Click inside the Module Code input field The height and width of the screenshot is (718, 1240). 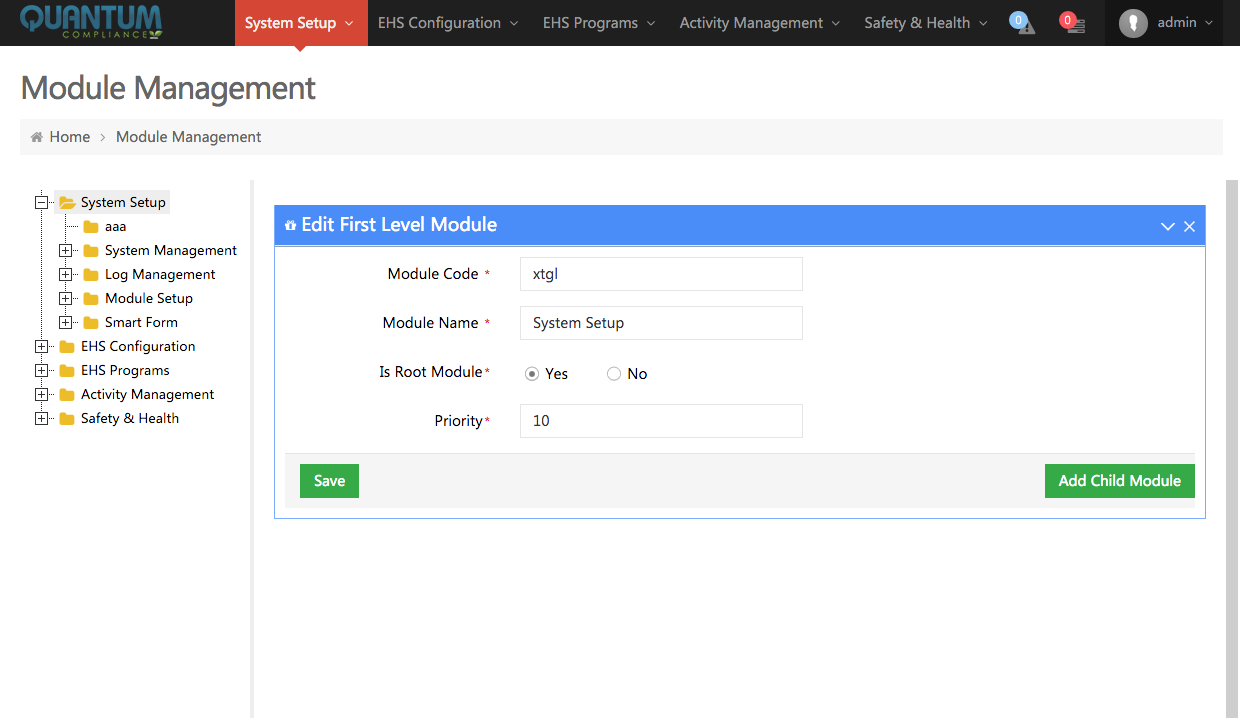click(x=660, y=274)
